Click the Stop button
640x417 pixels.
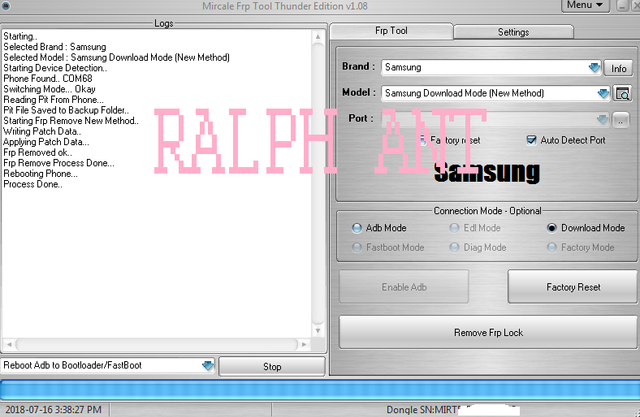point(272,367)
